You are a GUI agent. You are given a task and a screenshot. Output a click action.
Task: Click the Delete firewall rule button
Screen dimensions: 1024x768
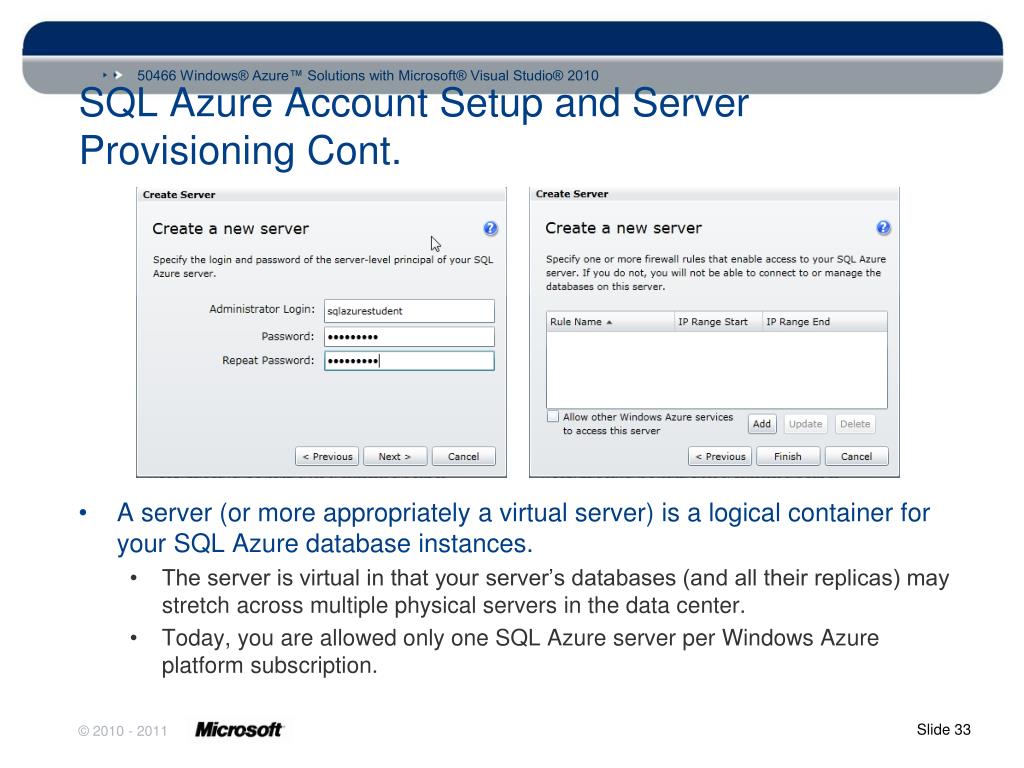pyautogui.click(x=856, y=424)
